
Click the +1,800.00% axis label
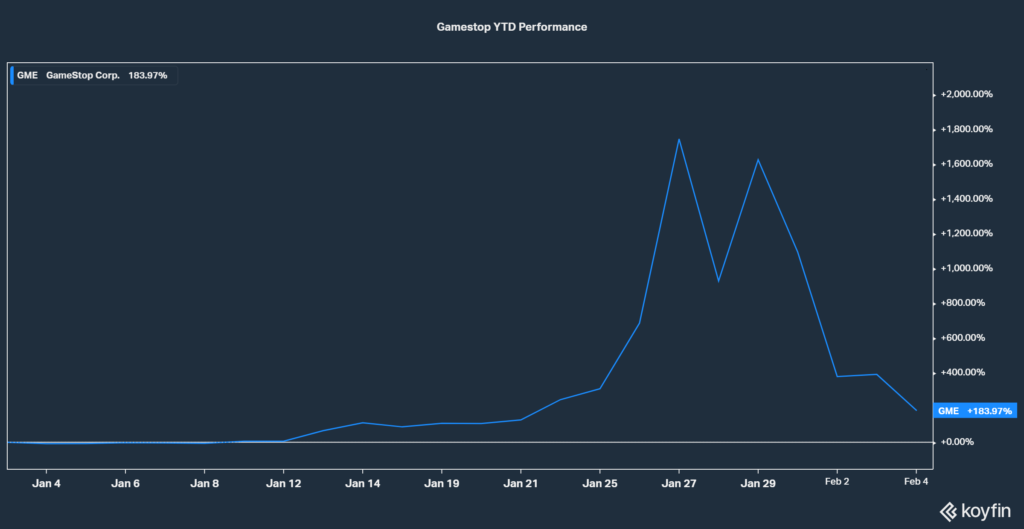tap(967, 129)
